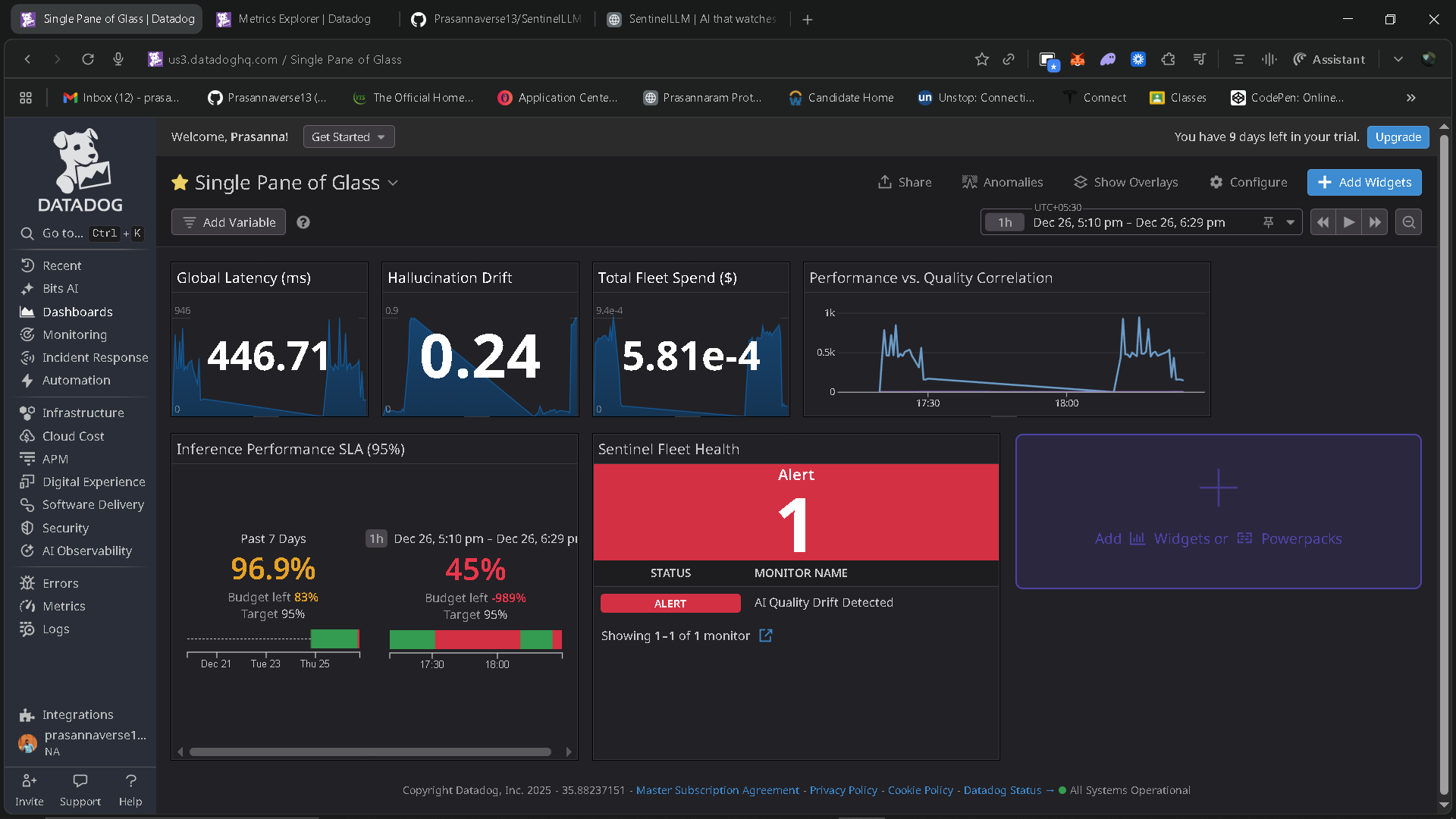Image resolution: width=1456 pixels, height=819 pixels.
Task: Open the monitor list external link icon
Action: coord(766,635)
